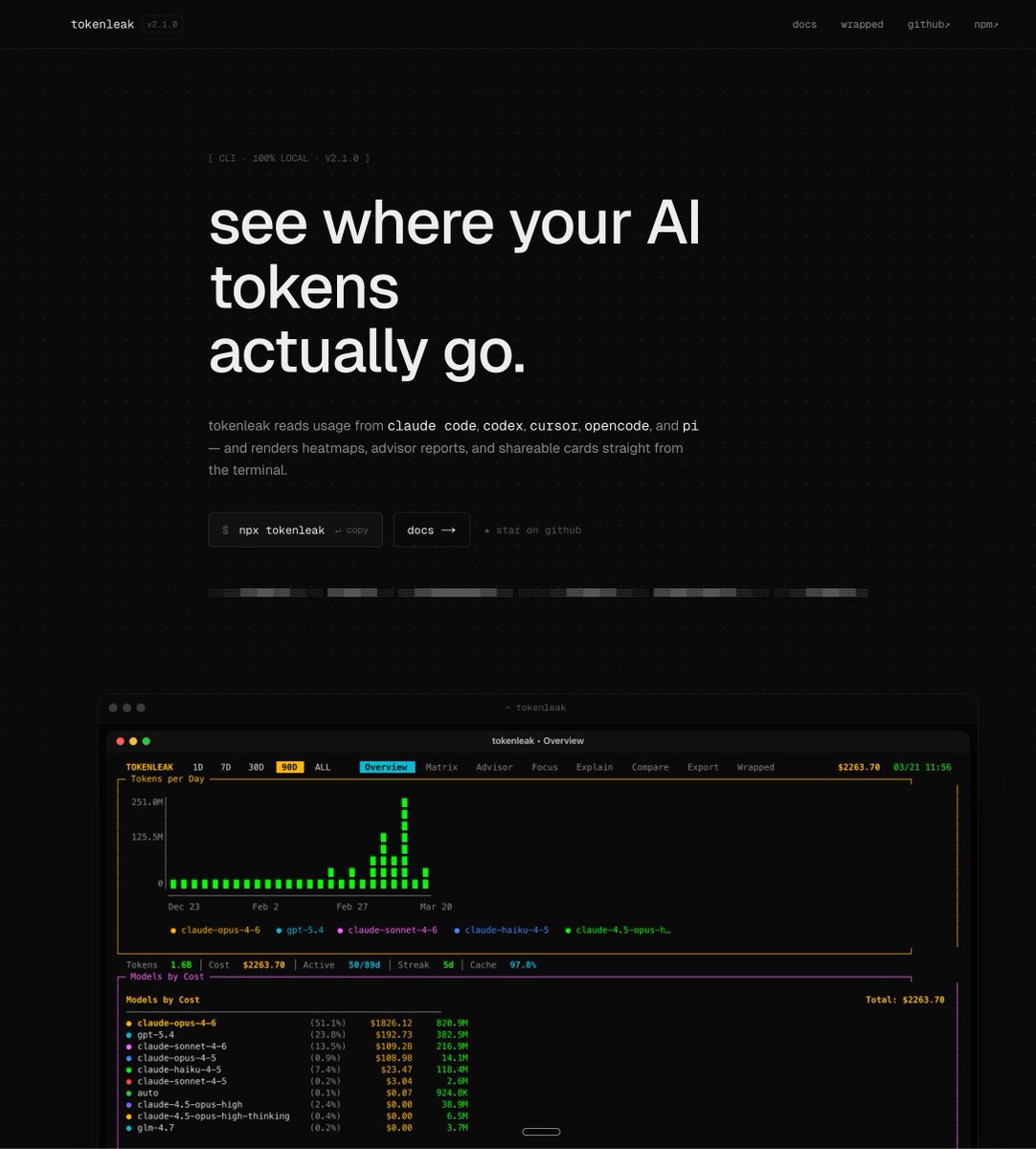Click the claude-haiku-4-5 chart legend entry
This screenshot has width=1036, height=1149.
pyautogui.click(x=502, y=931)
